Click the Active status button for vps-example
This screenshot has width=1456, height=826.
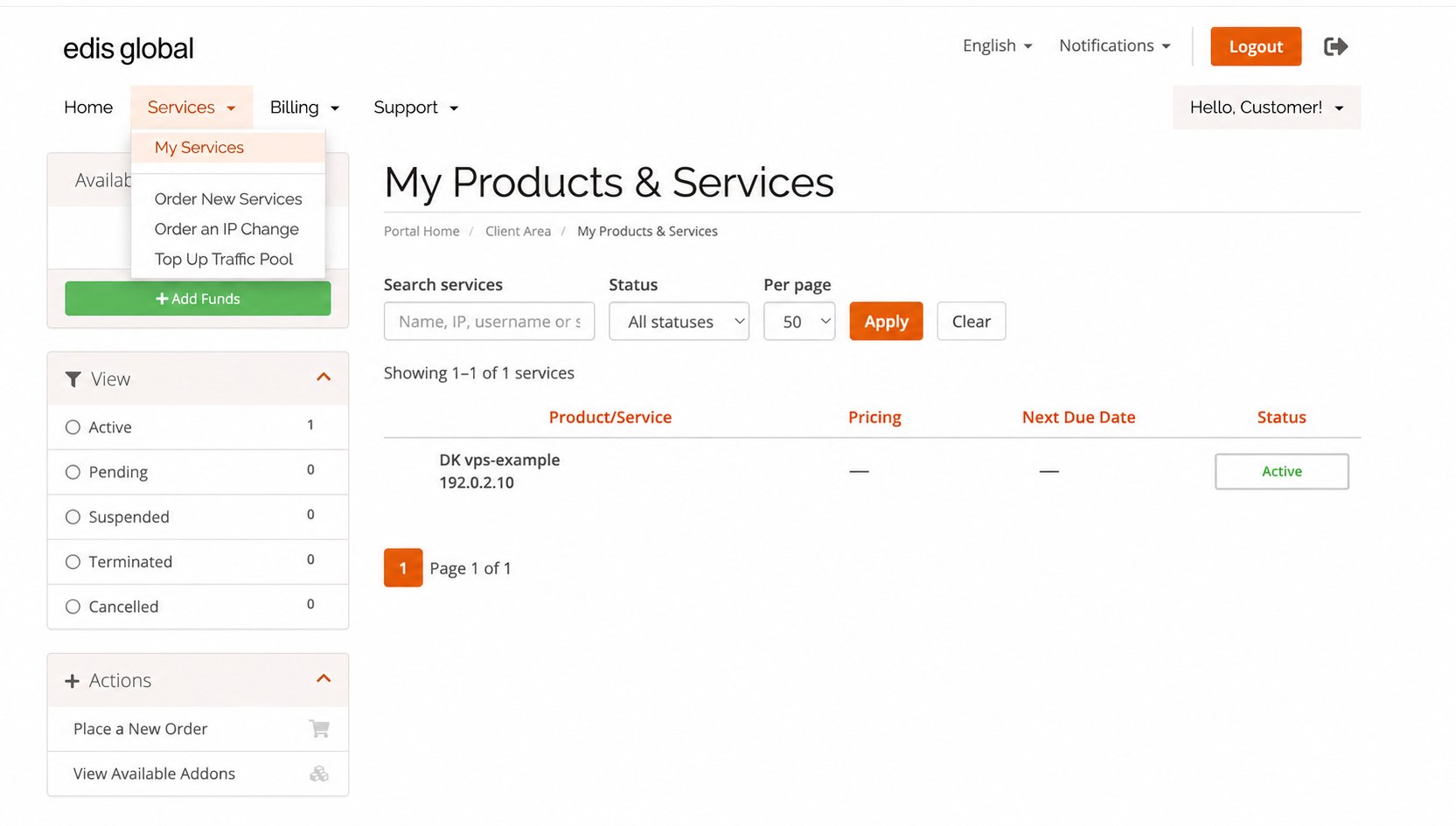(1281, 471)
